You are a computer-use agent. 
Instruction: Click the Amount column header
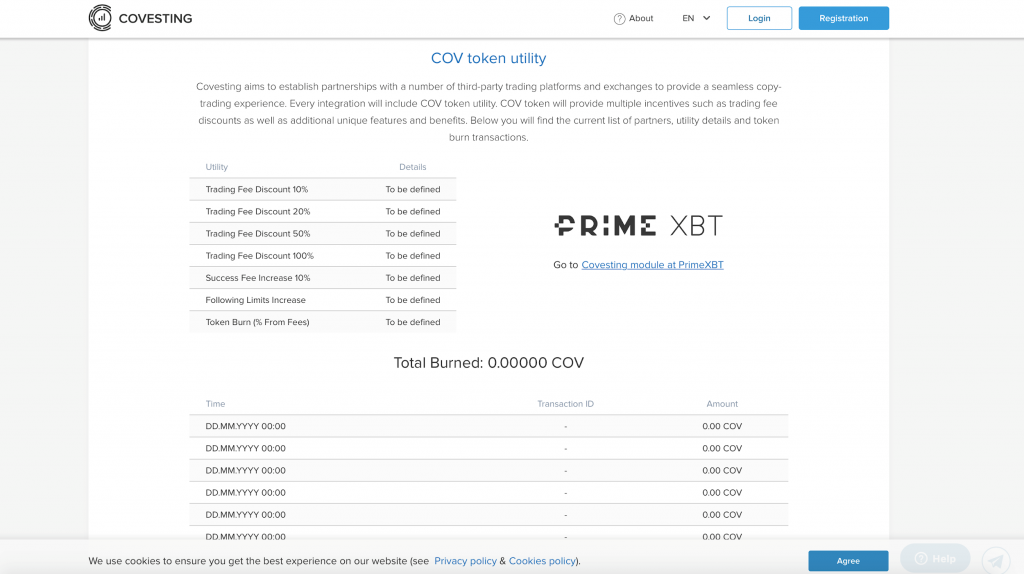pyautogui.click(x=722, y=404)
